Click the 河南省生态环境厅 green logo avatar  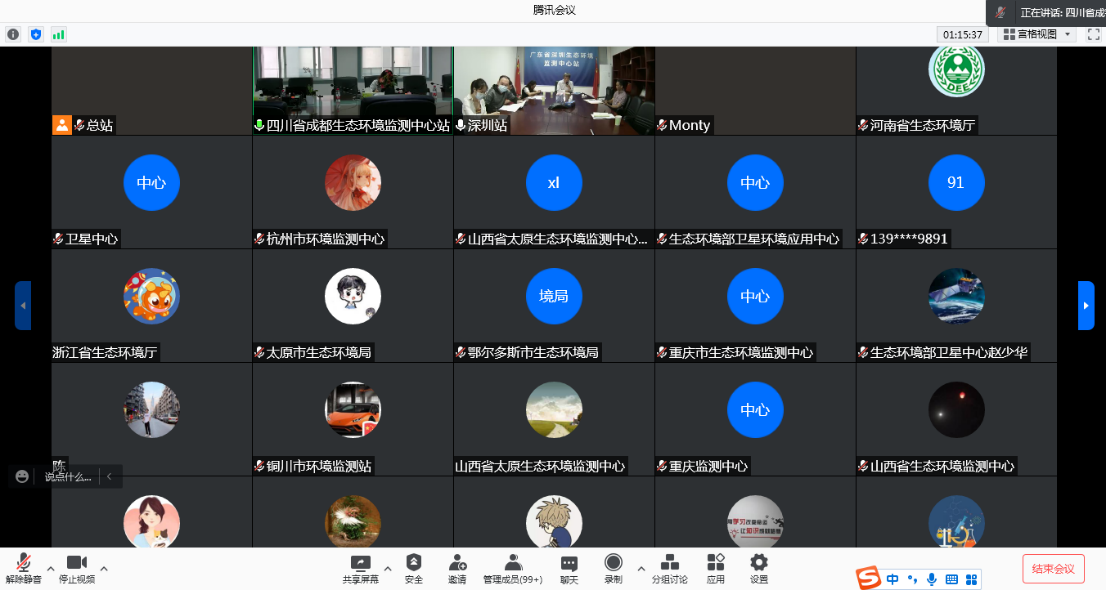pyautogui.click(x=956, y=71)
